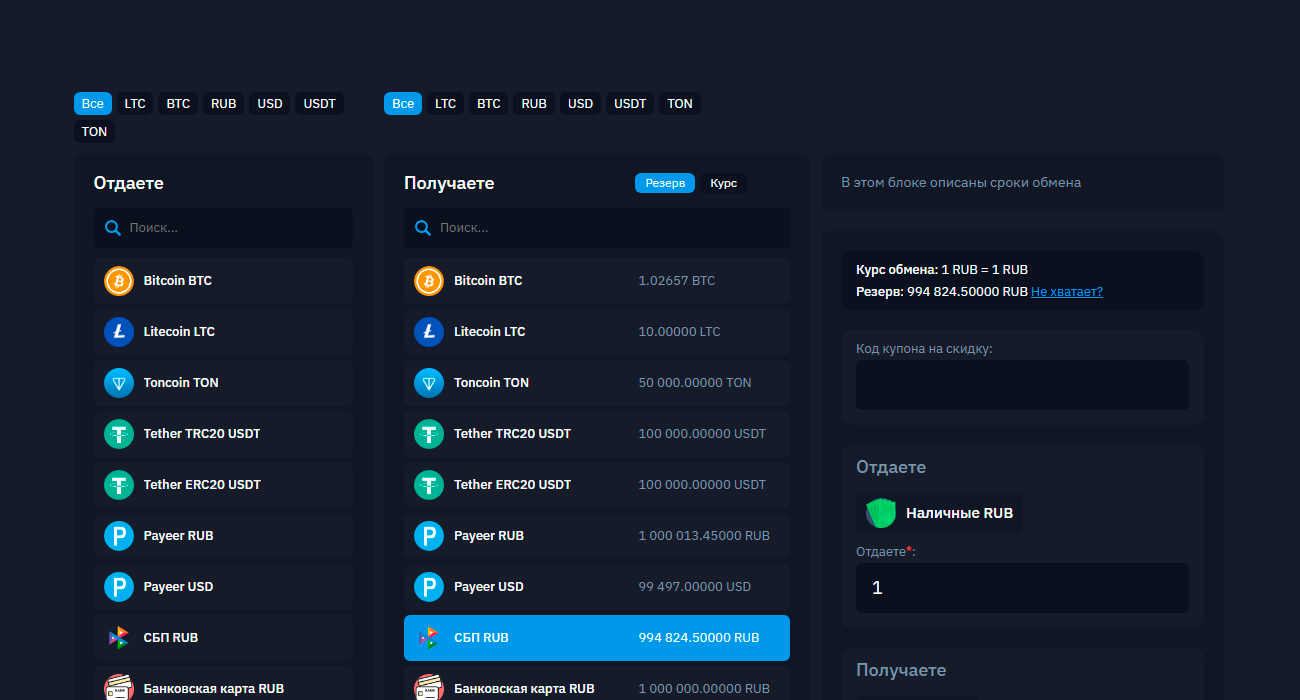
Task: Filter Отдаете currencies by USD
Action: [x=270, y=104]
